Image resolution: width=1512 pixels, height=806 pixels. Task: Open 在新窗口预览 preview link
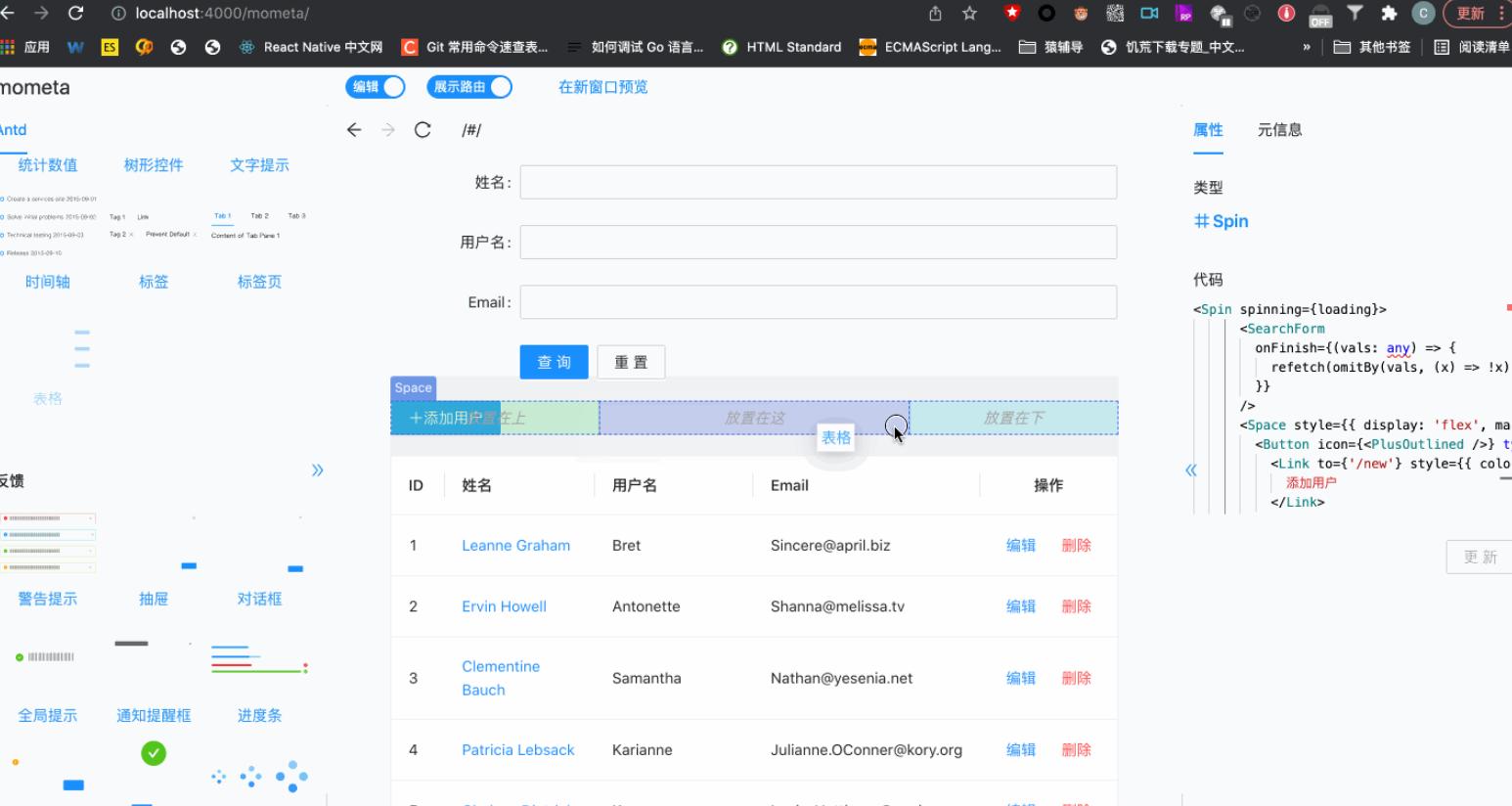(x=602, y=87)
